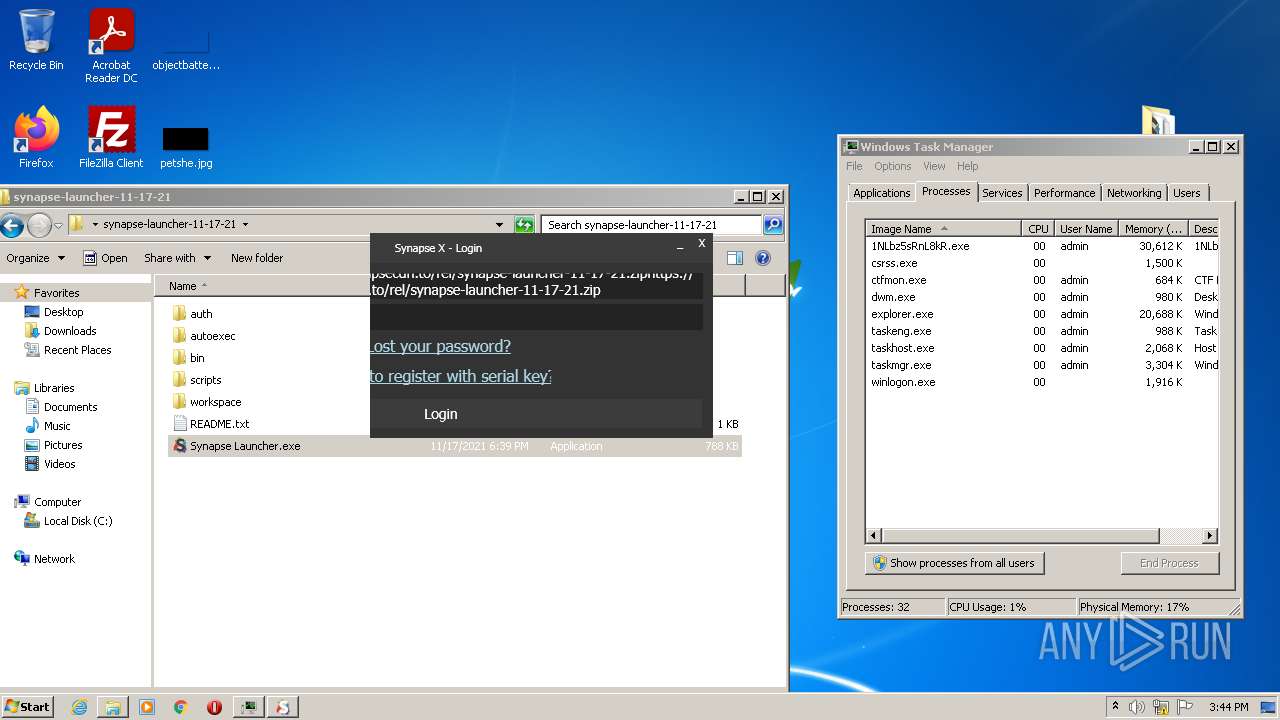
Task: Sort files by the Name column header
Action: [263, 285]
